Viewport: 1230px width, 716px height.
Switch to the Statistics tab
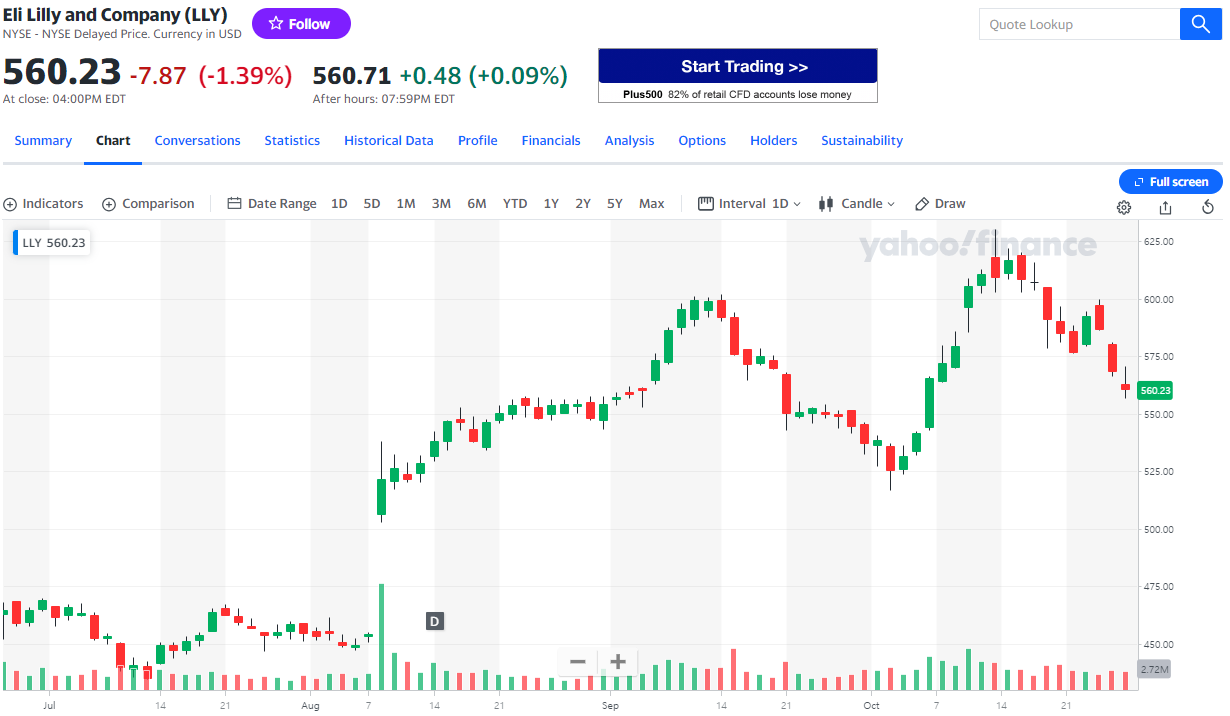point(292,141)
